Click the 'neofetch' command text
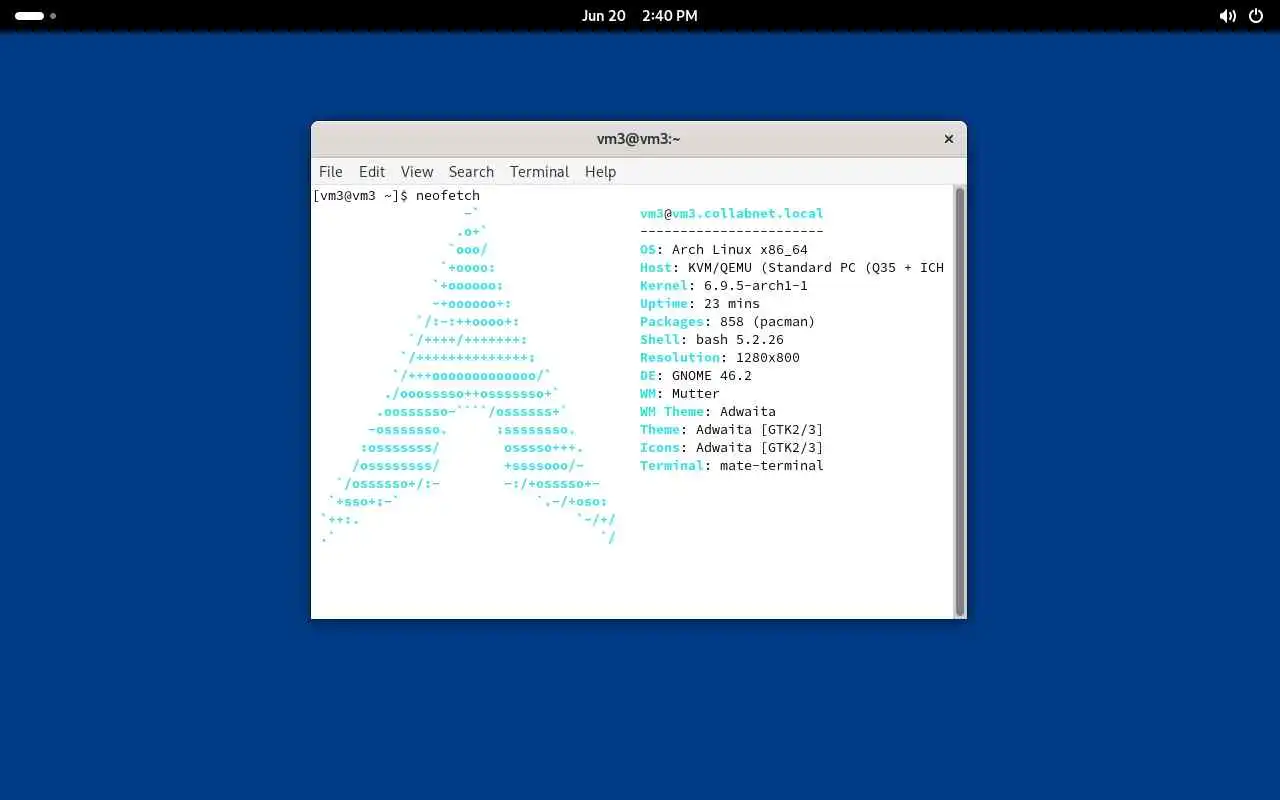1280x800 pixels. click(448, 196)
